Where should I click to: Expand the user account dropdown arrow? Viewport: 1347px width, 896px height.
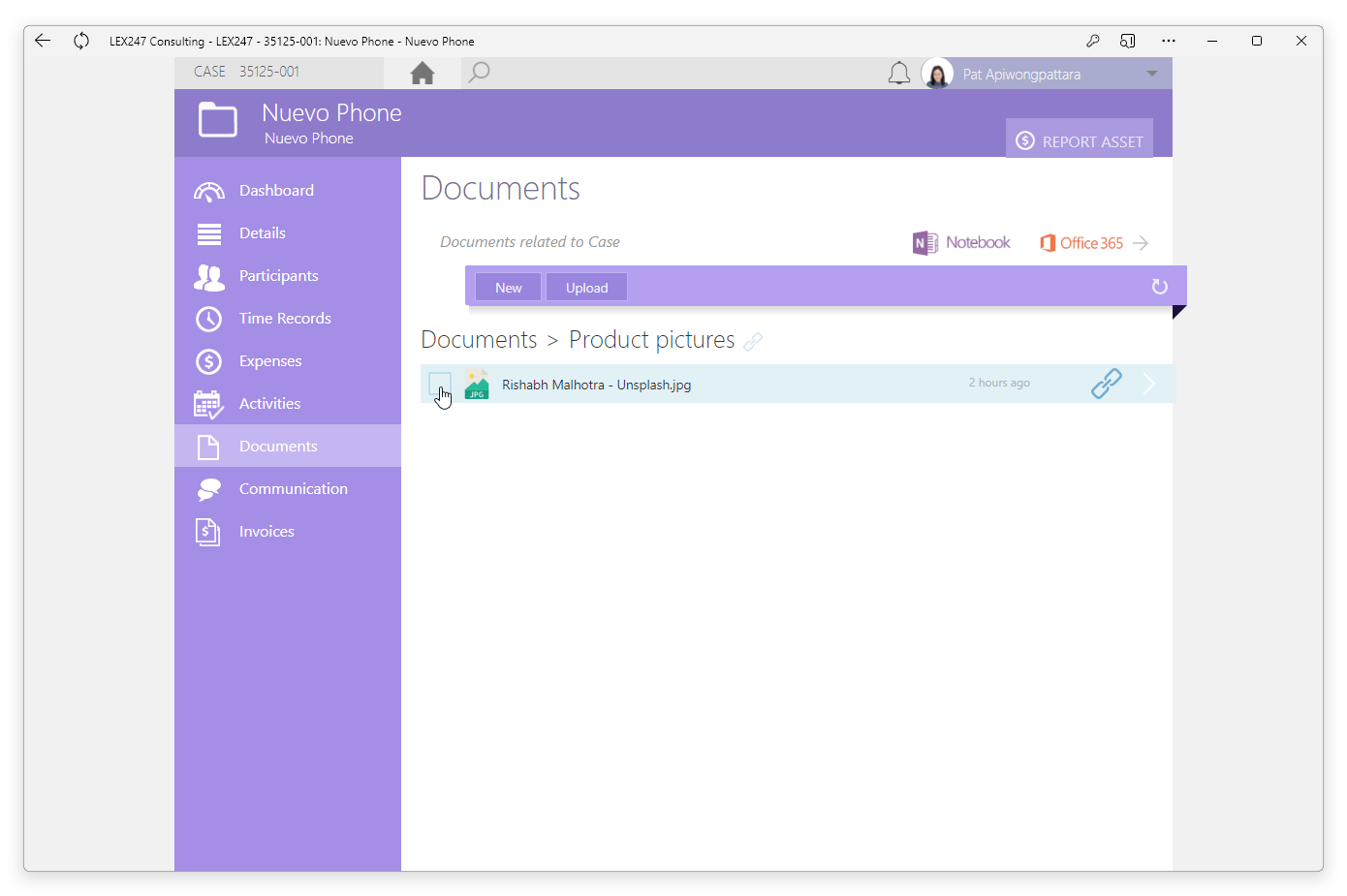click(1152, 74)
